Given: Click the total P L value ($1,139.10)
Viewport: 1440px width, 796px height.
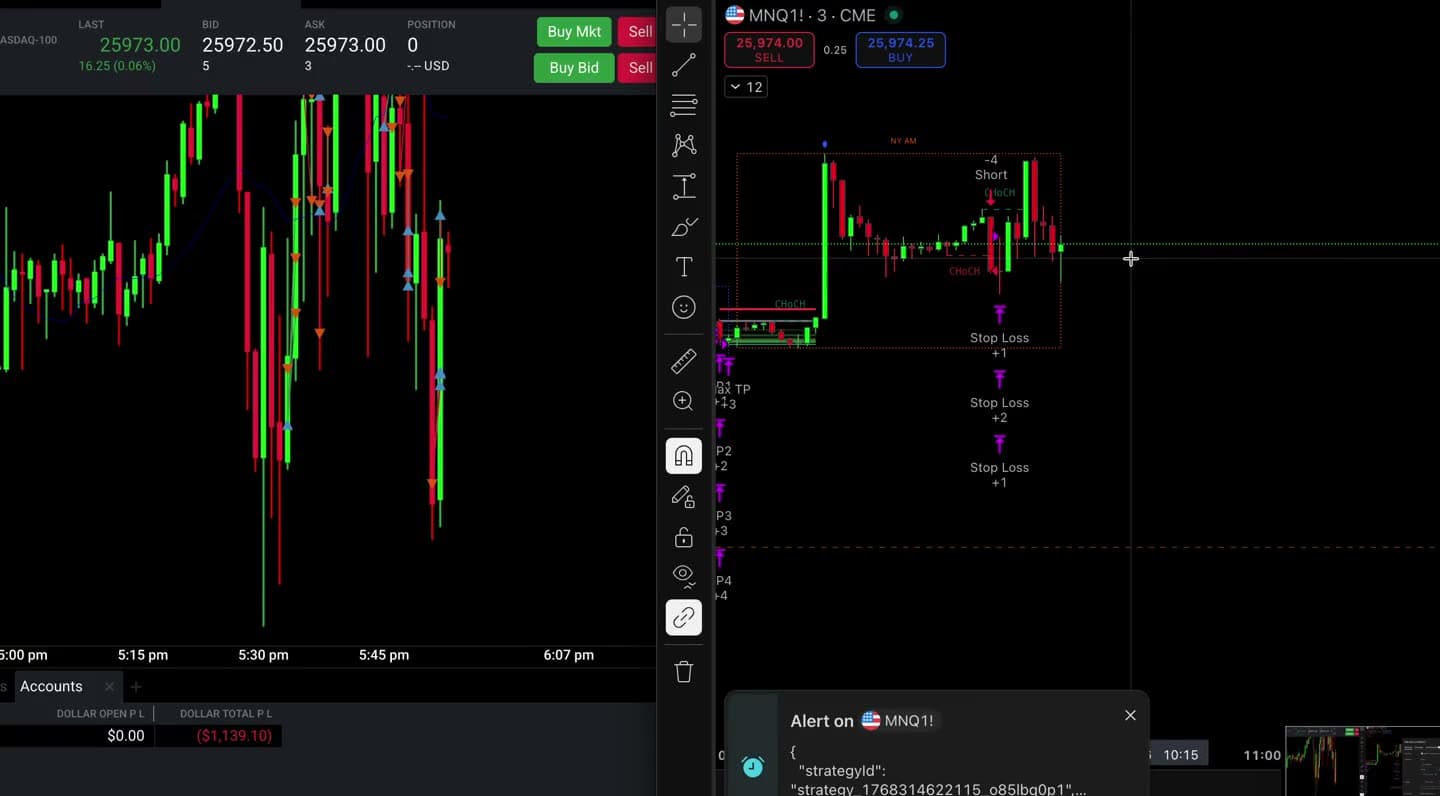Looking at the screenshot, I should [234, 736].
